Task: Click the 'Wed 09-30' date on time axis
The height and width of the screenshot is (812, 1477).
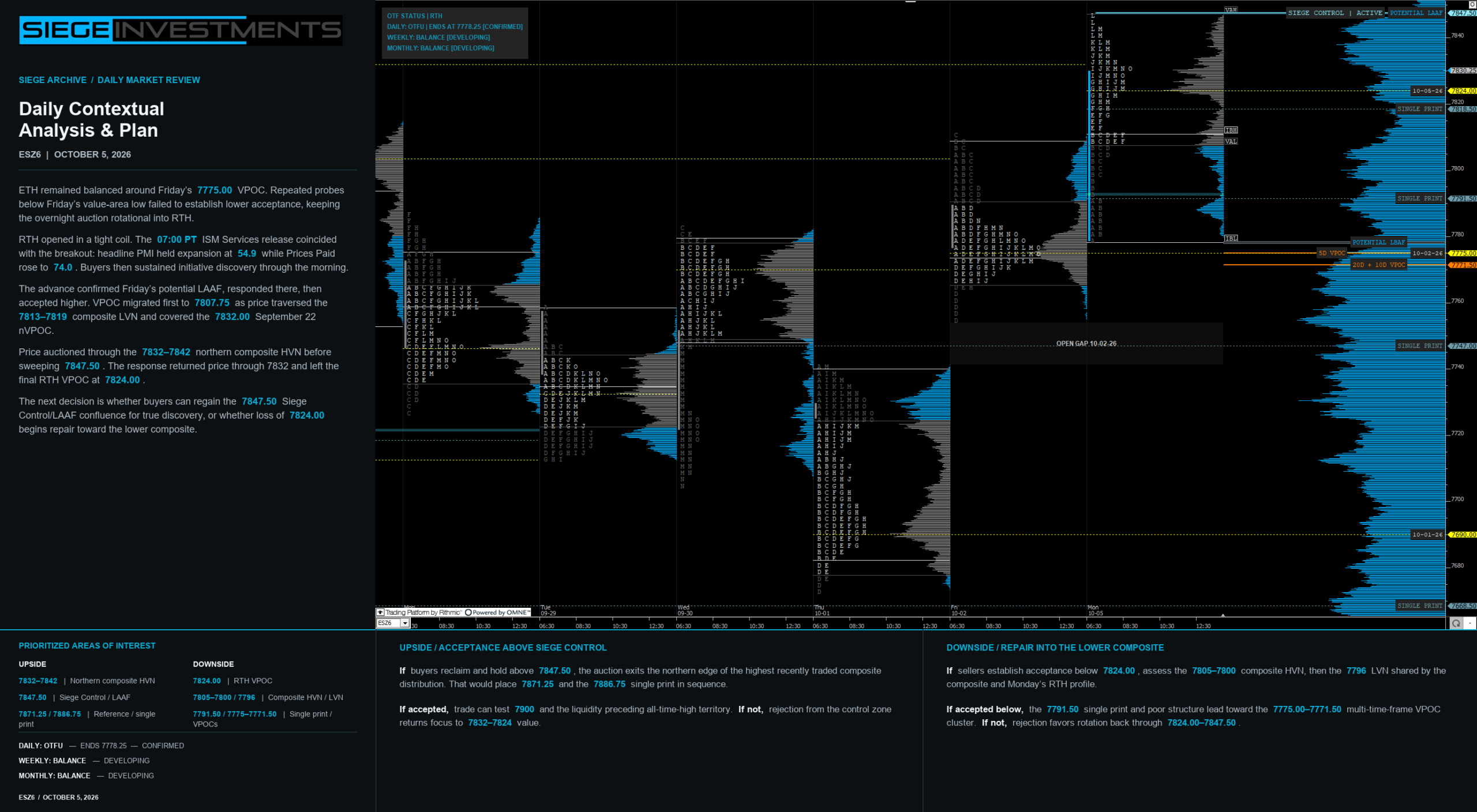Action: pos(685,610)
